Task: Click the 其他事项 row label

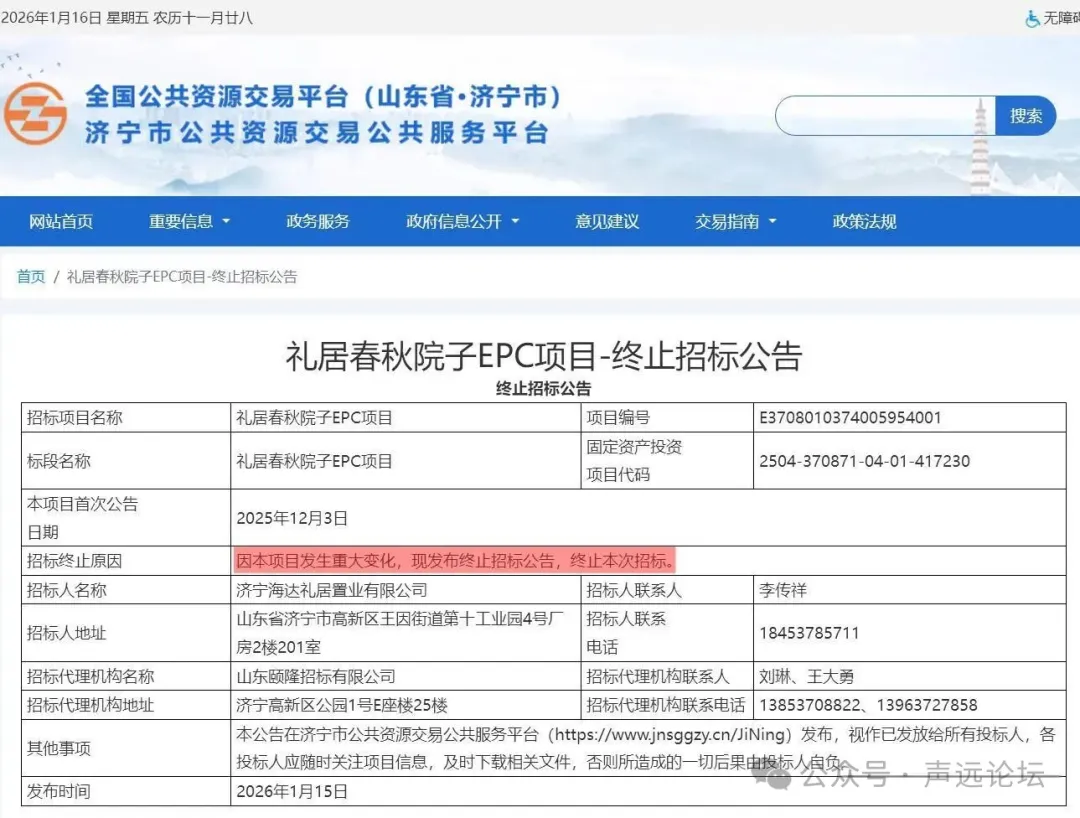Action: [x=59, y=748]
